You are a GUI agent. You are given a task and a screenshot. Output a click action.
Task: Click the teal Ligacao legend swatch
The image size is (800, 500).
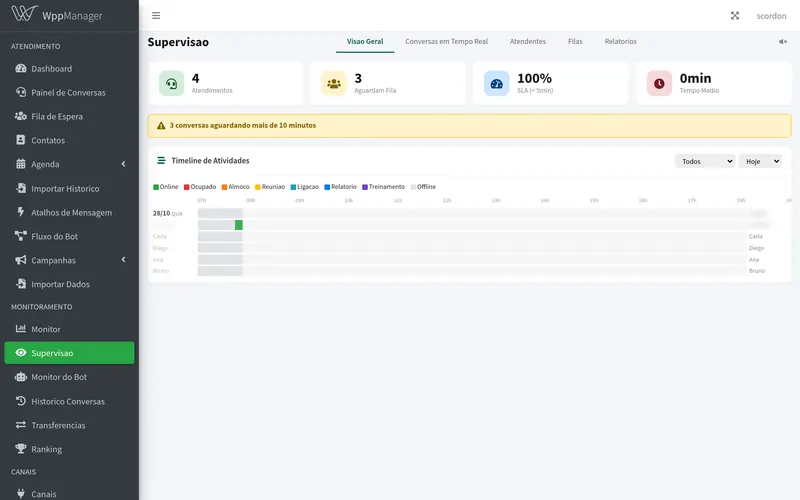coord(293,187)
